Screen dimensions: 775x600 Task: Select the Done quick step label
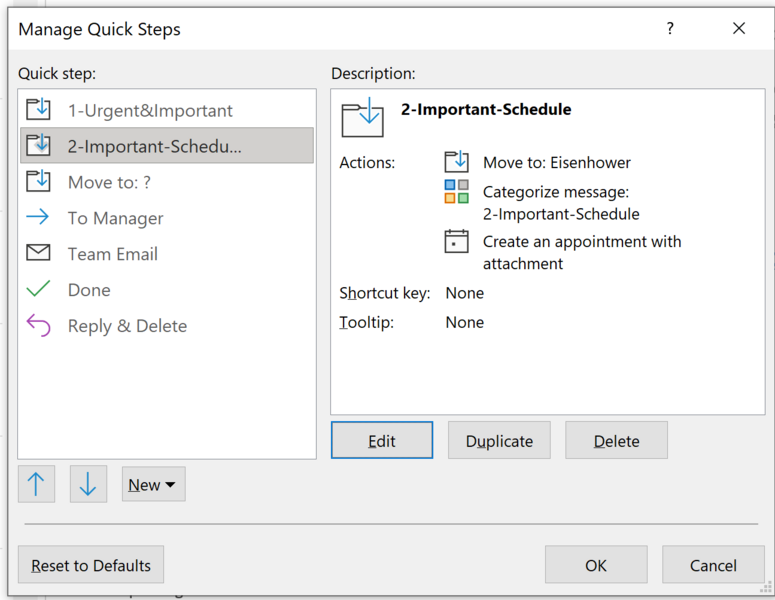pos(89,290)
